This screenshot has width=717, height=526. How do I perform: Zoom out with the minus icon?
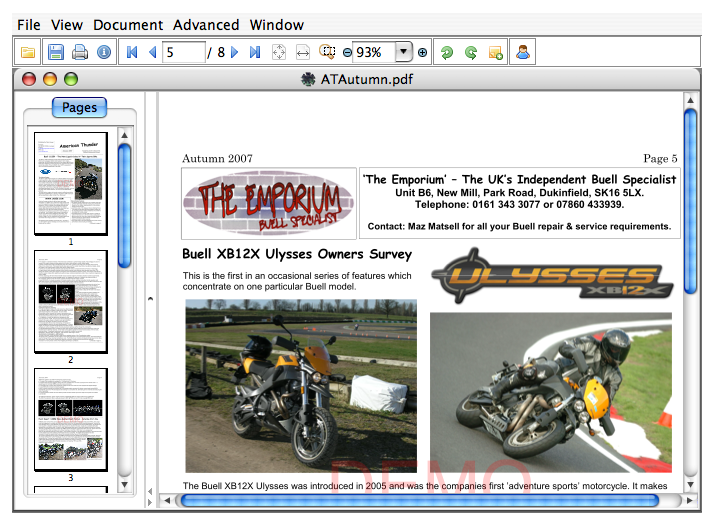pos(347,53)
